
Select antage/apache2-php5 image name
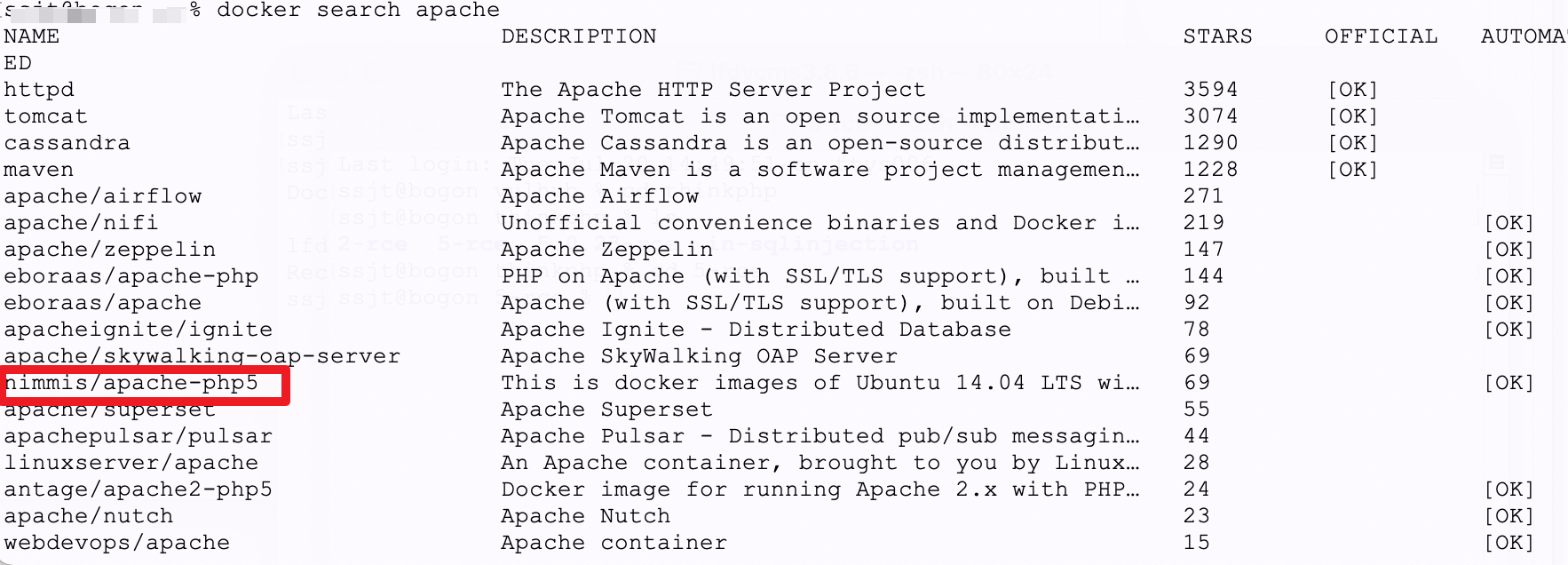coord(139,489)
